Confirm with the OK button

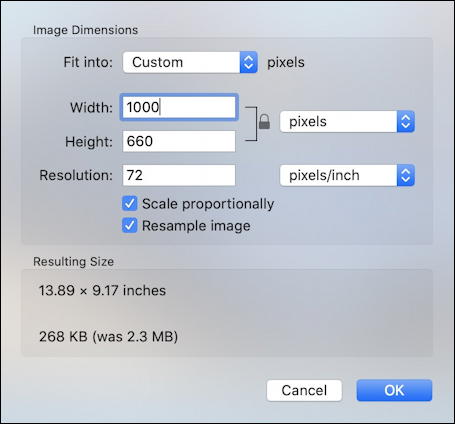(394, 390)
